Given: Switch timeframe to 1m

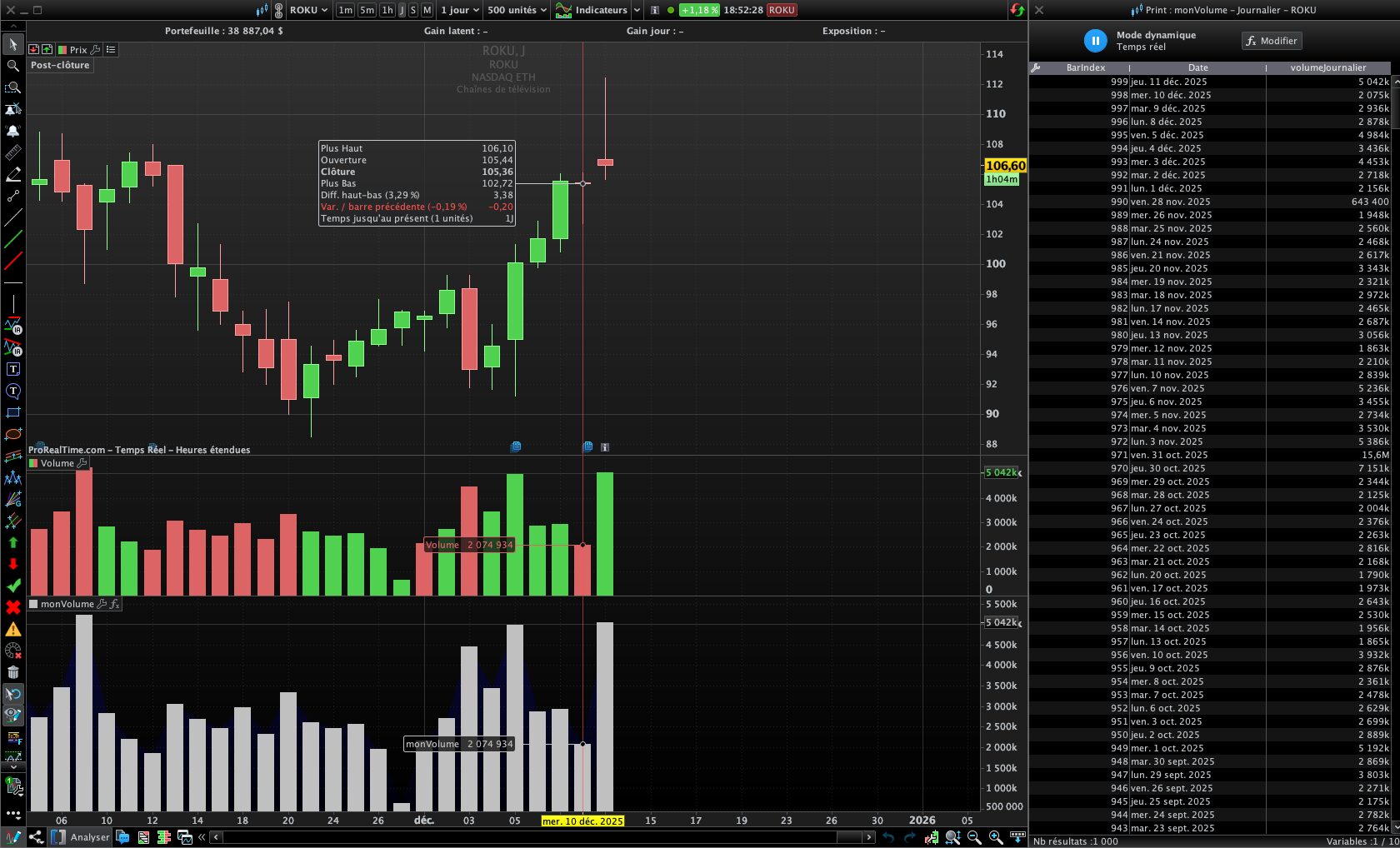Looking at the screenshot, I should (x=345, y=10).
